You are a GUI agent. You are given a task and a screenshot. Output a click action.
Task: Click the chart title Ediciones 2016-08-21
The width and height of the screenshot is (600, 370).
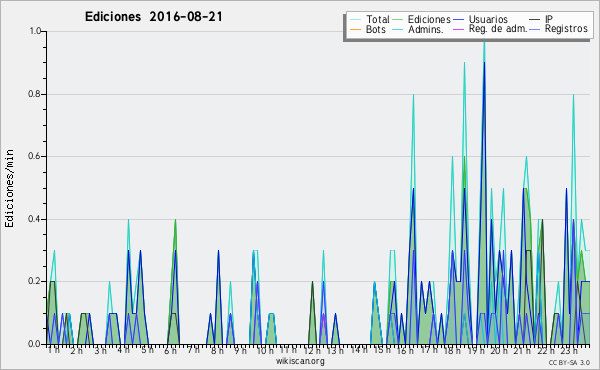click(153, 17)
